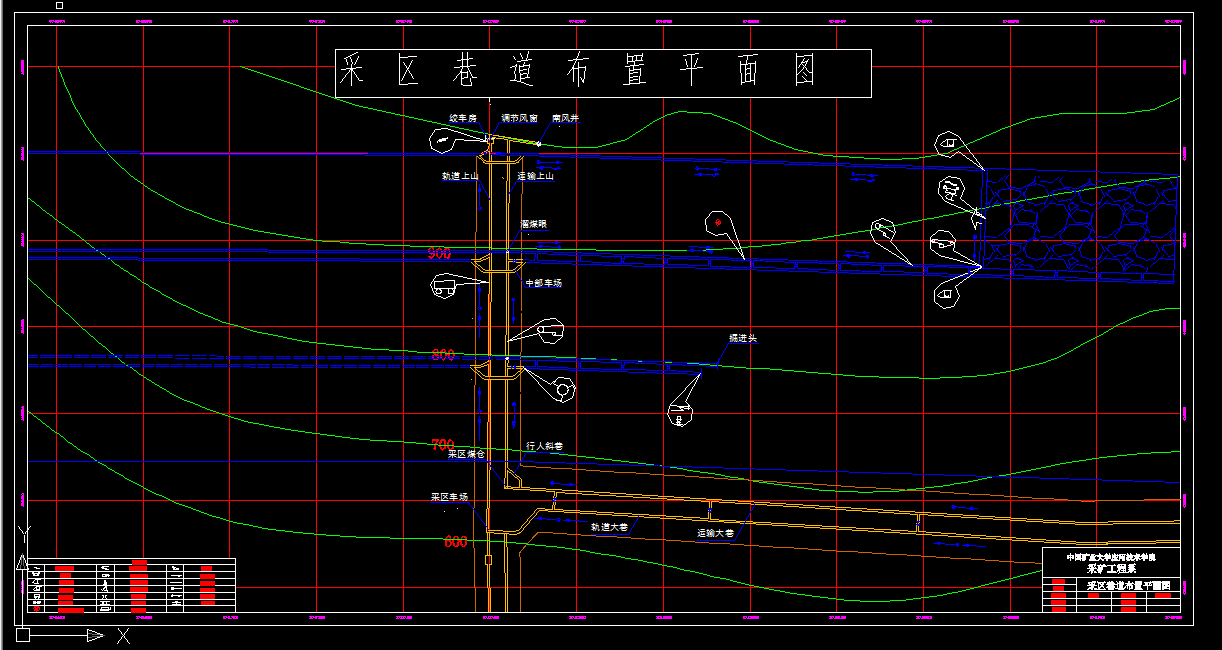This screenshot has width=1222, height=650.
Task: Pick the callout bubble pointing at 掘进头 roadway end
Action: pyautogui.click(x=682, y=413)
